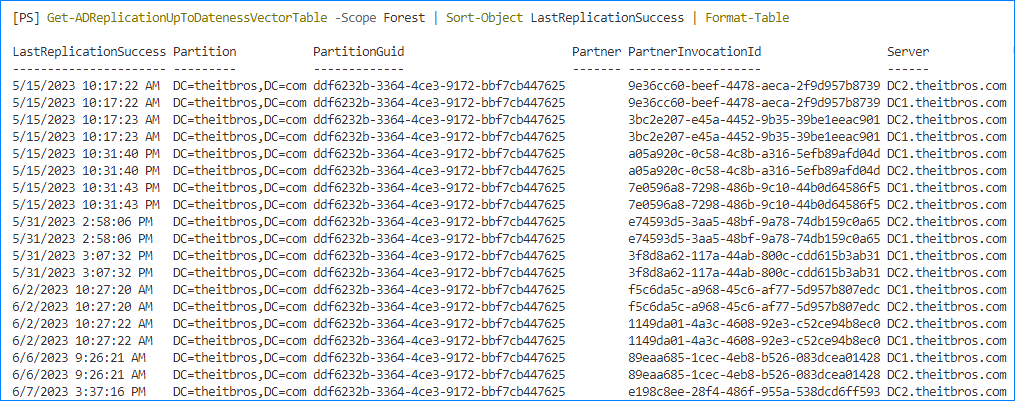Click the [PS] prompt marker
Screen dimensions: 1015x401
[x=26, y=18]
